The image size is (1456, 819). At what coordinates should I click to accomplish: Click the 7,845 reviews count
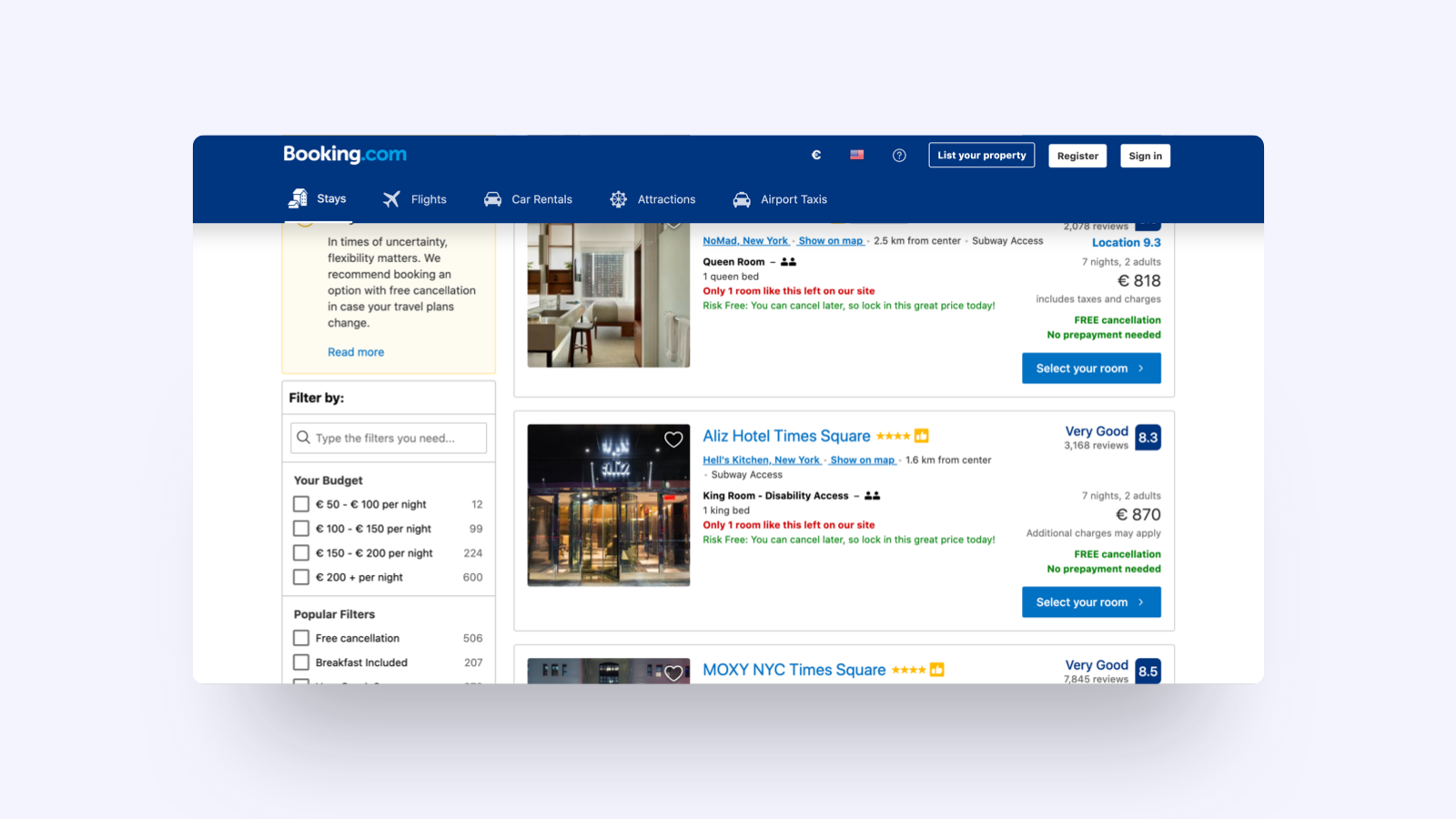tap(1096, 679)
